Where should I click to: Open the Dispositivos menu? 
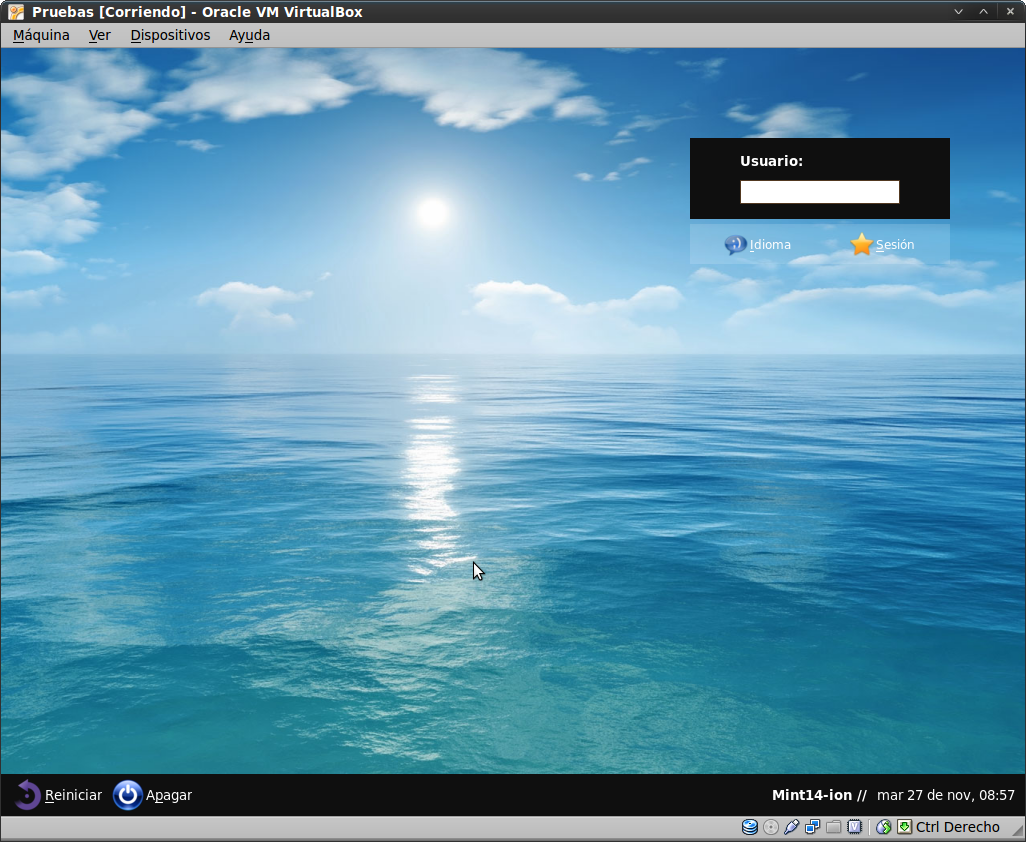170,35
